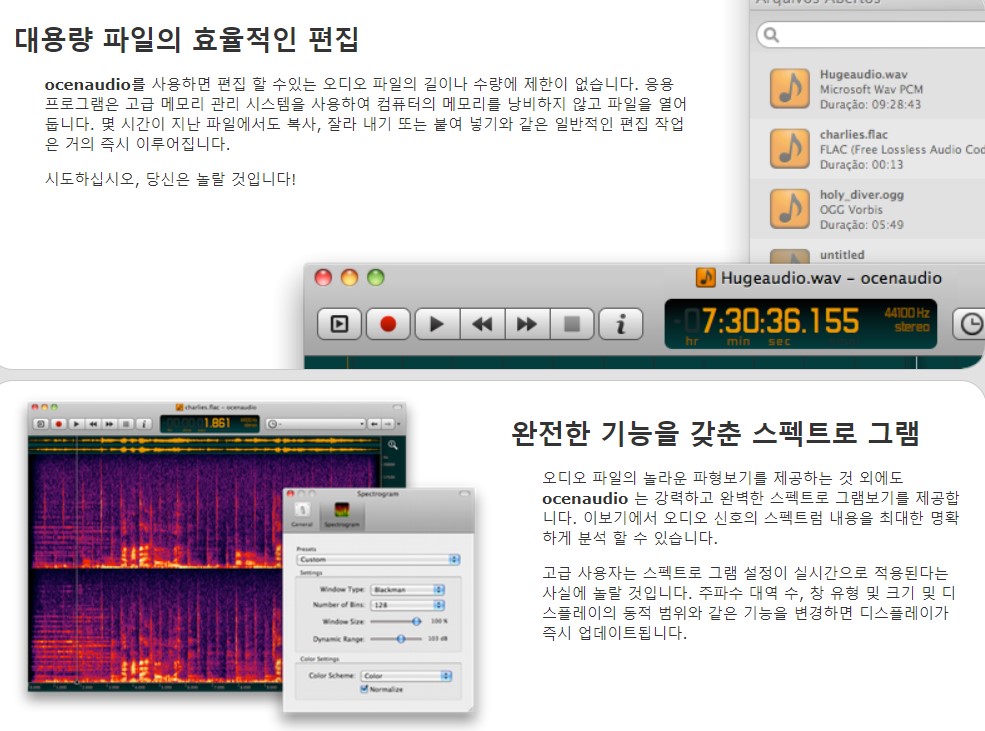
Task: Click the yellow minimize button of the Hugeaudio.wav window
Action: 349,278
